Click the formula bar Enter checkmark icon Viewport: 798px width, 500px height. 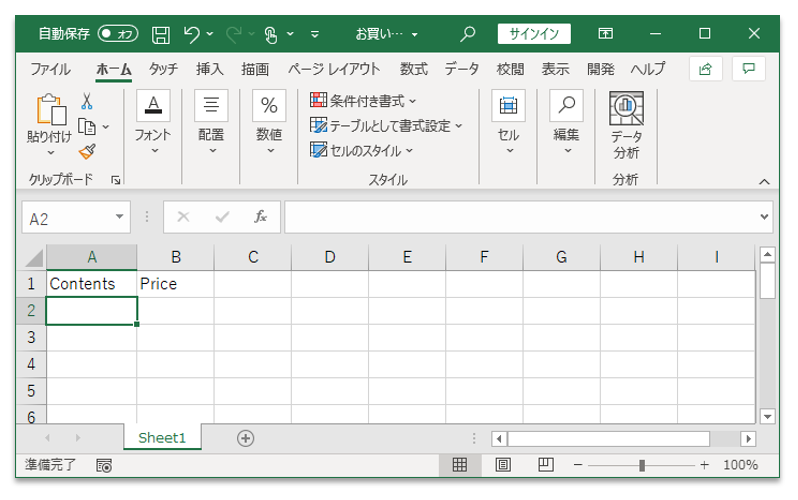pos(222,217)
